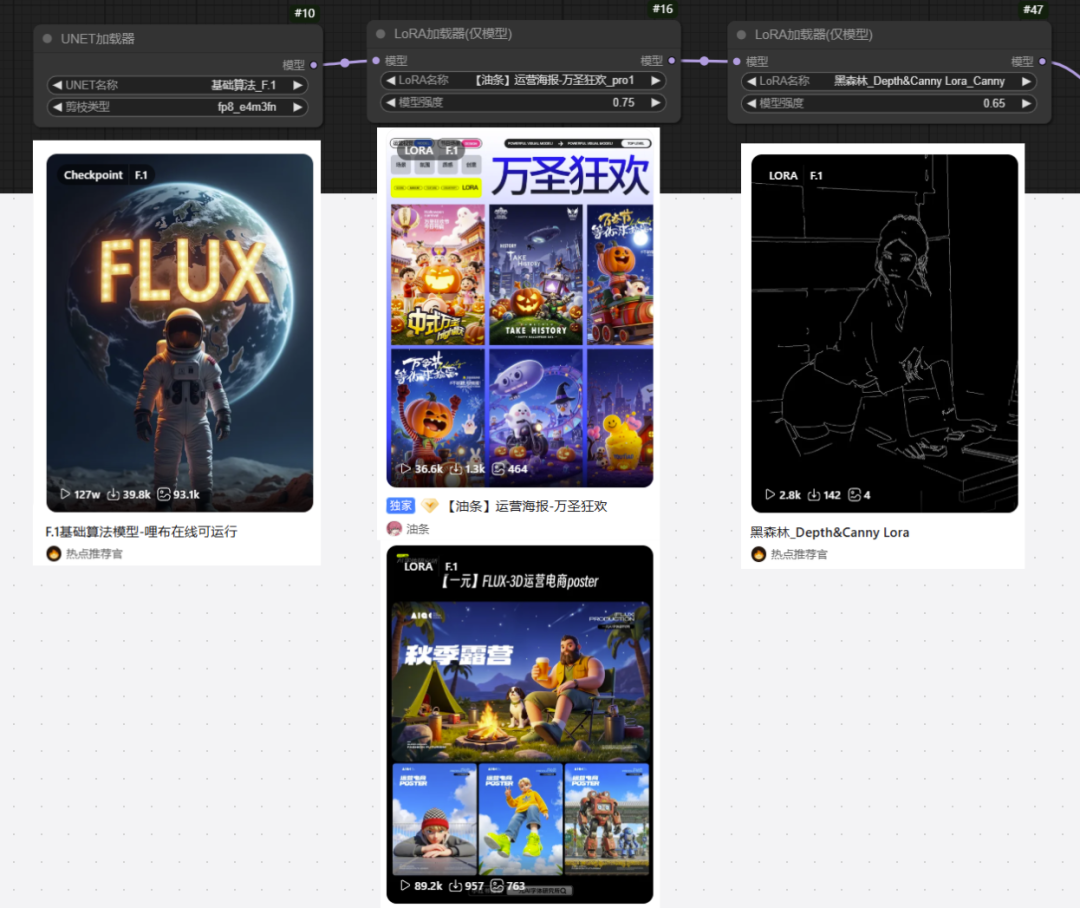1080x908 pixels.
Task: Toggle collapse dot of node #16 LoRA加载器
Action: pyautogui.click(x=380, y=34)
